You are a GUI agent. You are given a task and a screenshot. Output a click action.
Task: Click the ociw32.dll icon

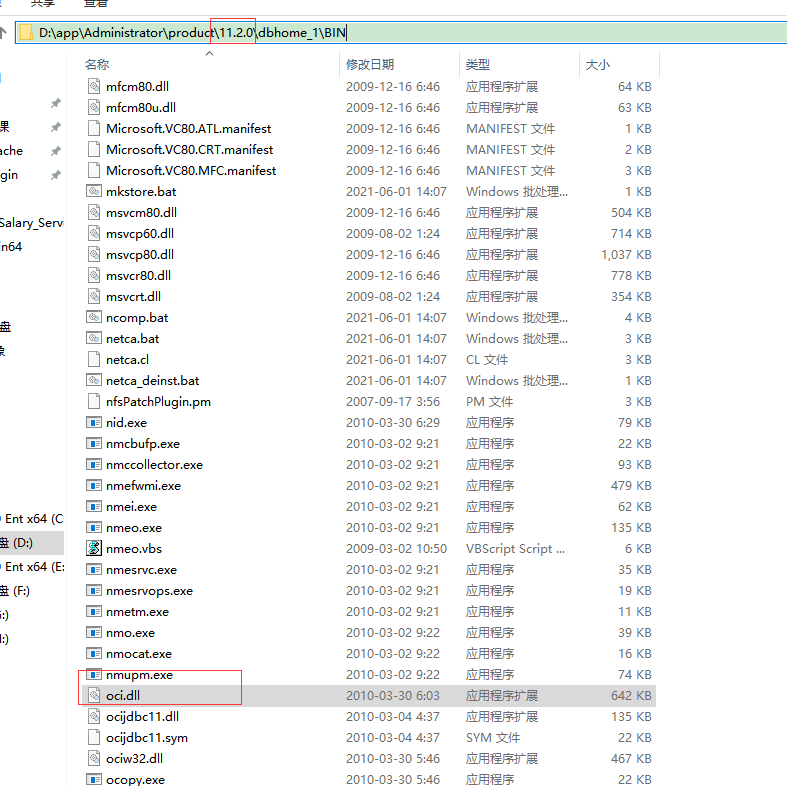click(x=94, y=758)
